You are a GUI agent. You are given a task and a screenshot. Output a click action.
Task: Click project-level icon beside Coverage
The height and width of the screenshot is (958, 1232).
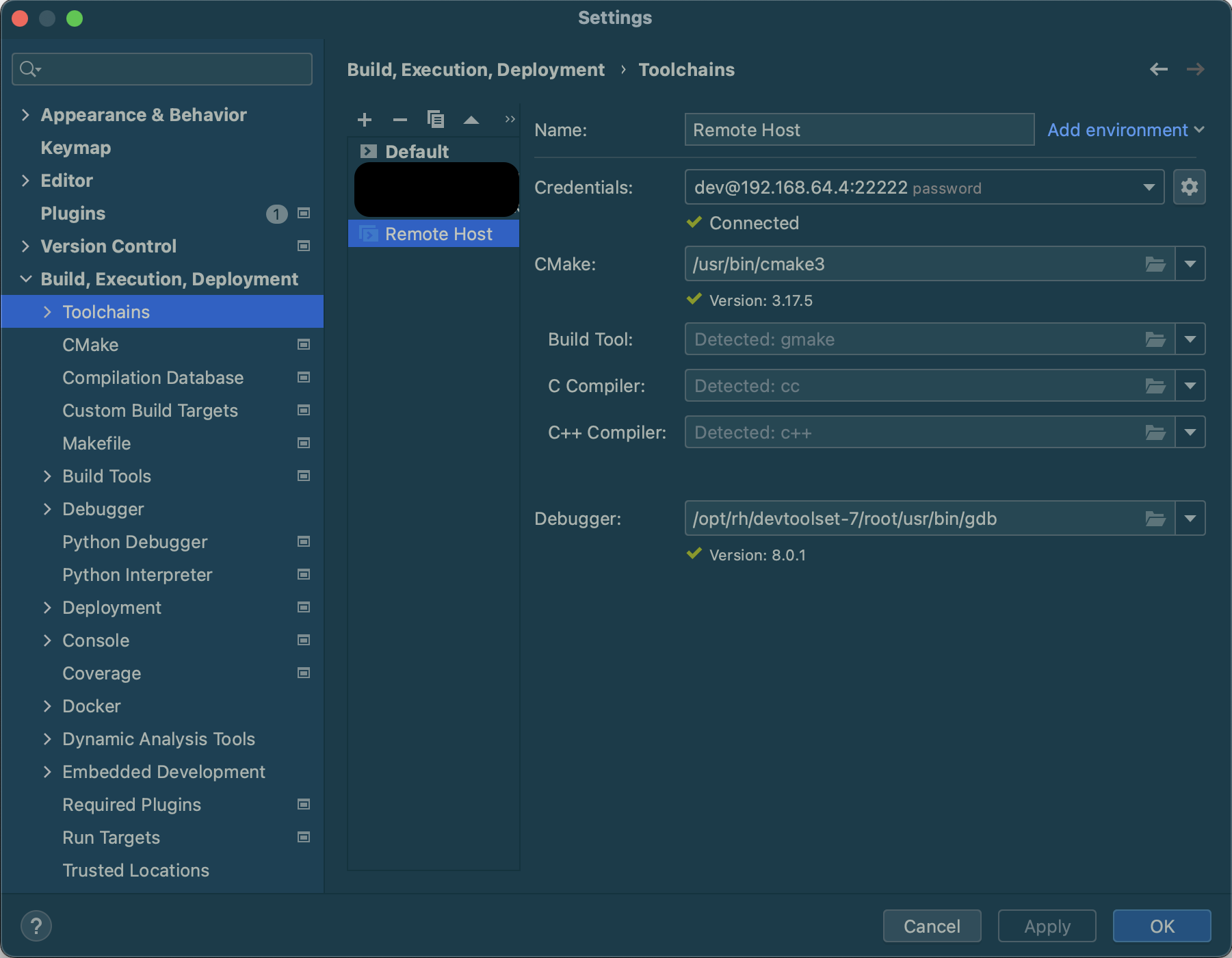[x=304, y=673]
